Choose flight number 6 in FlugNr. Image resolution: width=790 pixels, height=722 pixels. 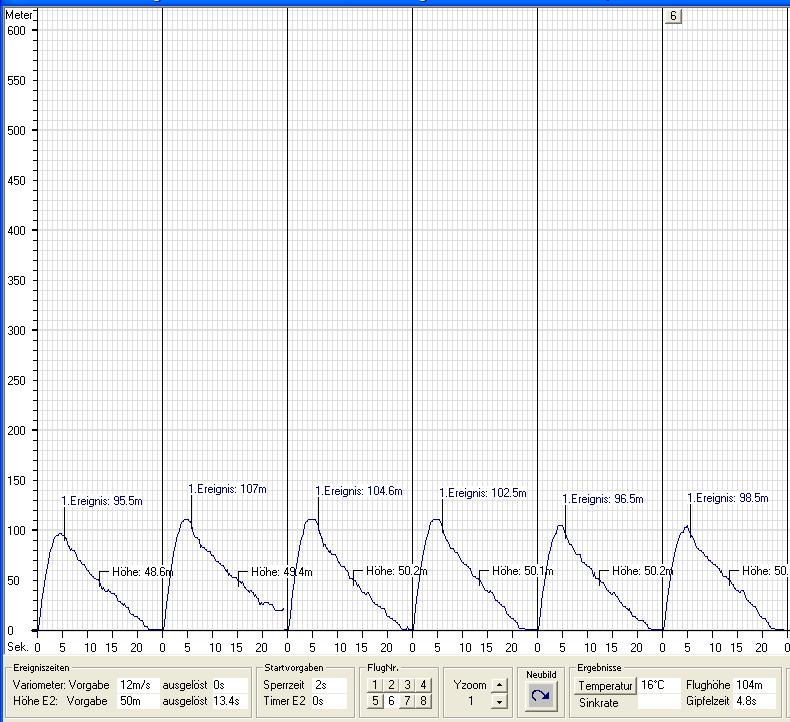[x=391, y=701]
